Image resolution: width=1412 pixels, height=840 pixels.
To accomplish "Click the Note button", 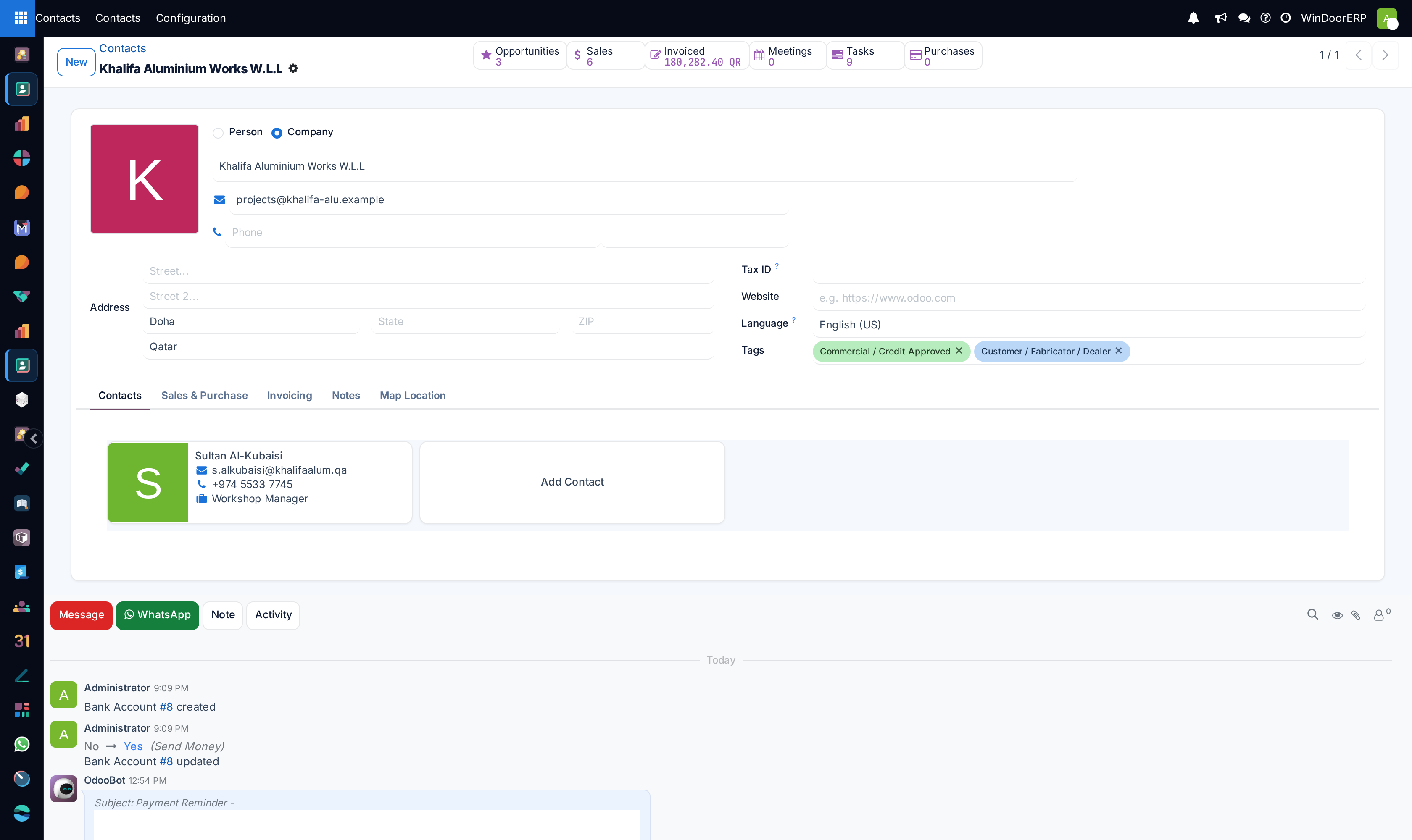I will pyautogui.click(x=223, y=615).
